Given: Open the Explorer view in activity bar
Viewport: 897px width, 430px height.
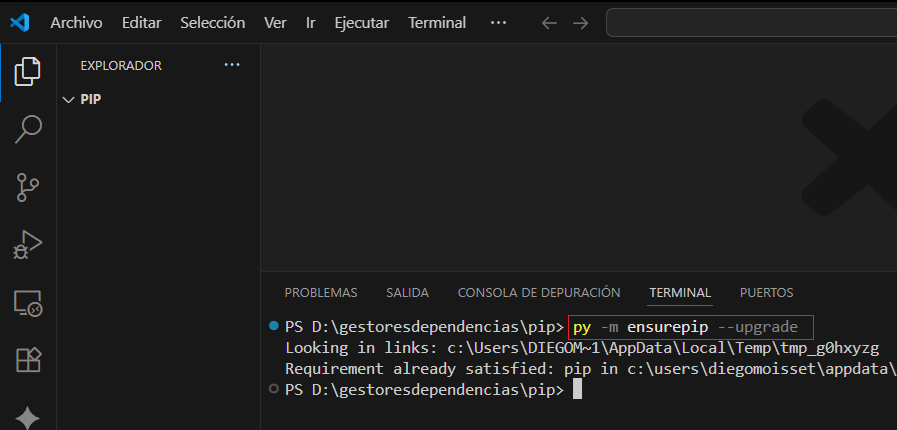Looking at the screenshot, I should [x=28, y=70].
